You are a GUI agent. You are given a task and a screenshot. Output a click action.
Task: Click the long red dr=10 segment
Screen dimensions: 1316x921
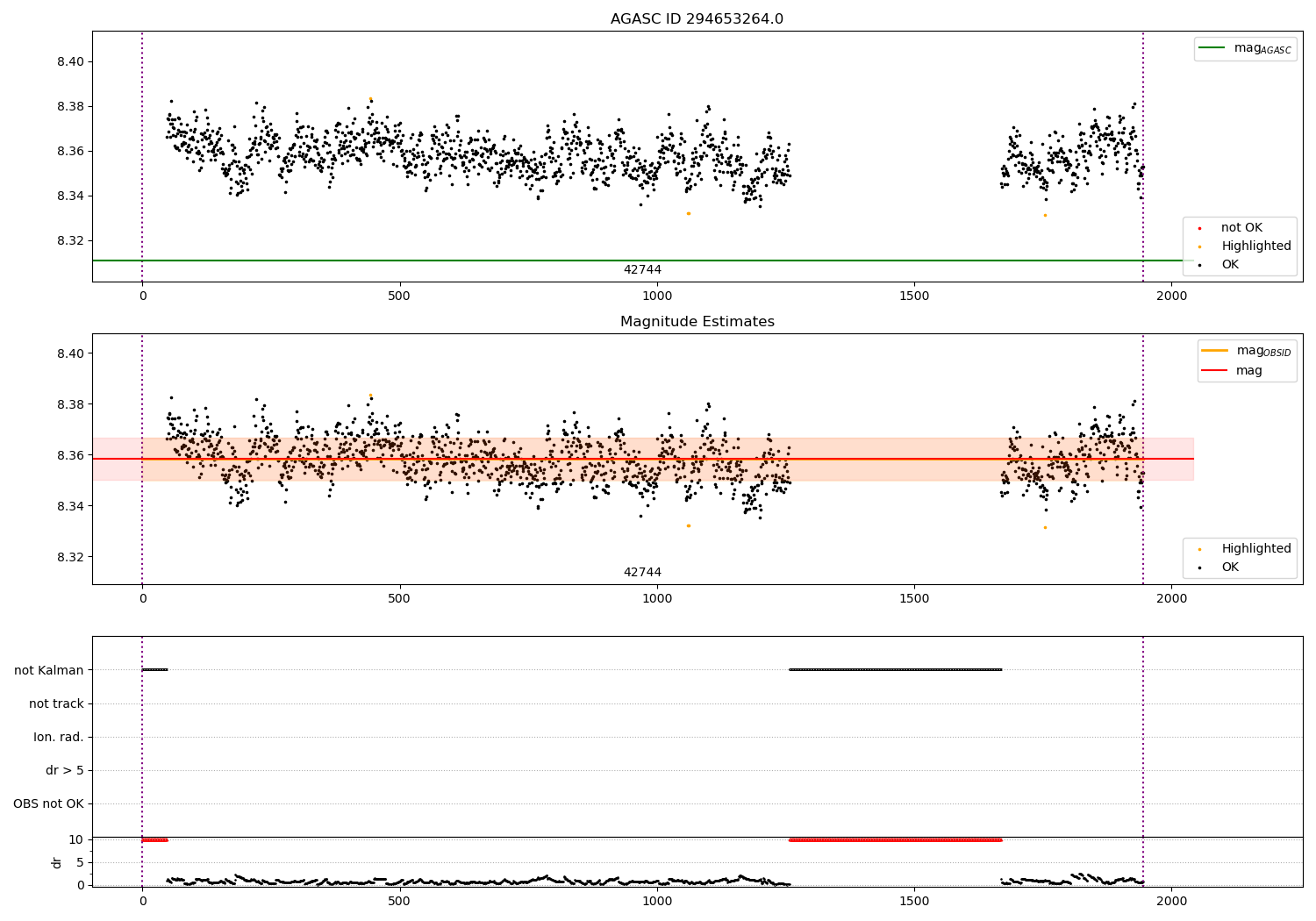(x=895, y=840)
